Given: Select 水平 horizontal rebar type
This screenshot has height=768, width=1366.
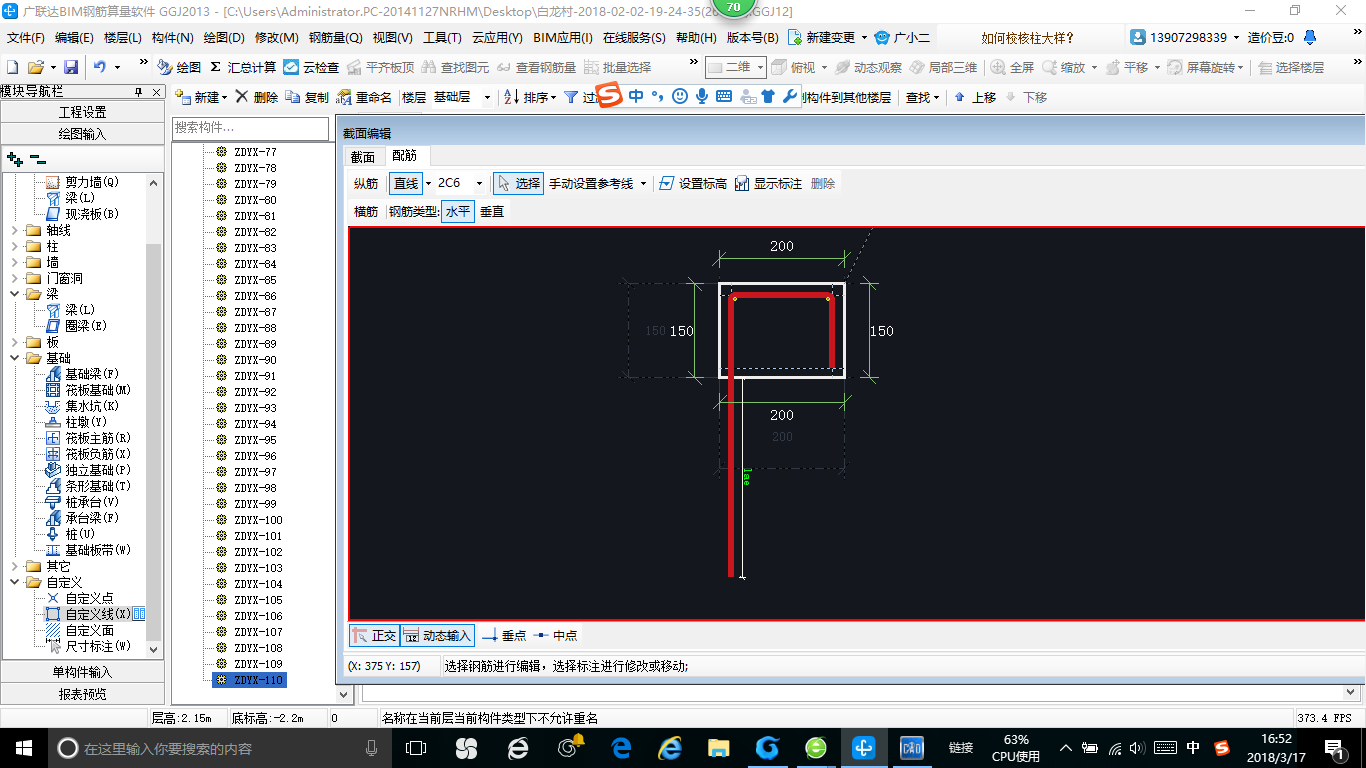Looking at the screenshot, I should point(458,211).
